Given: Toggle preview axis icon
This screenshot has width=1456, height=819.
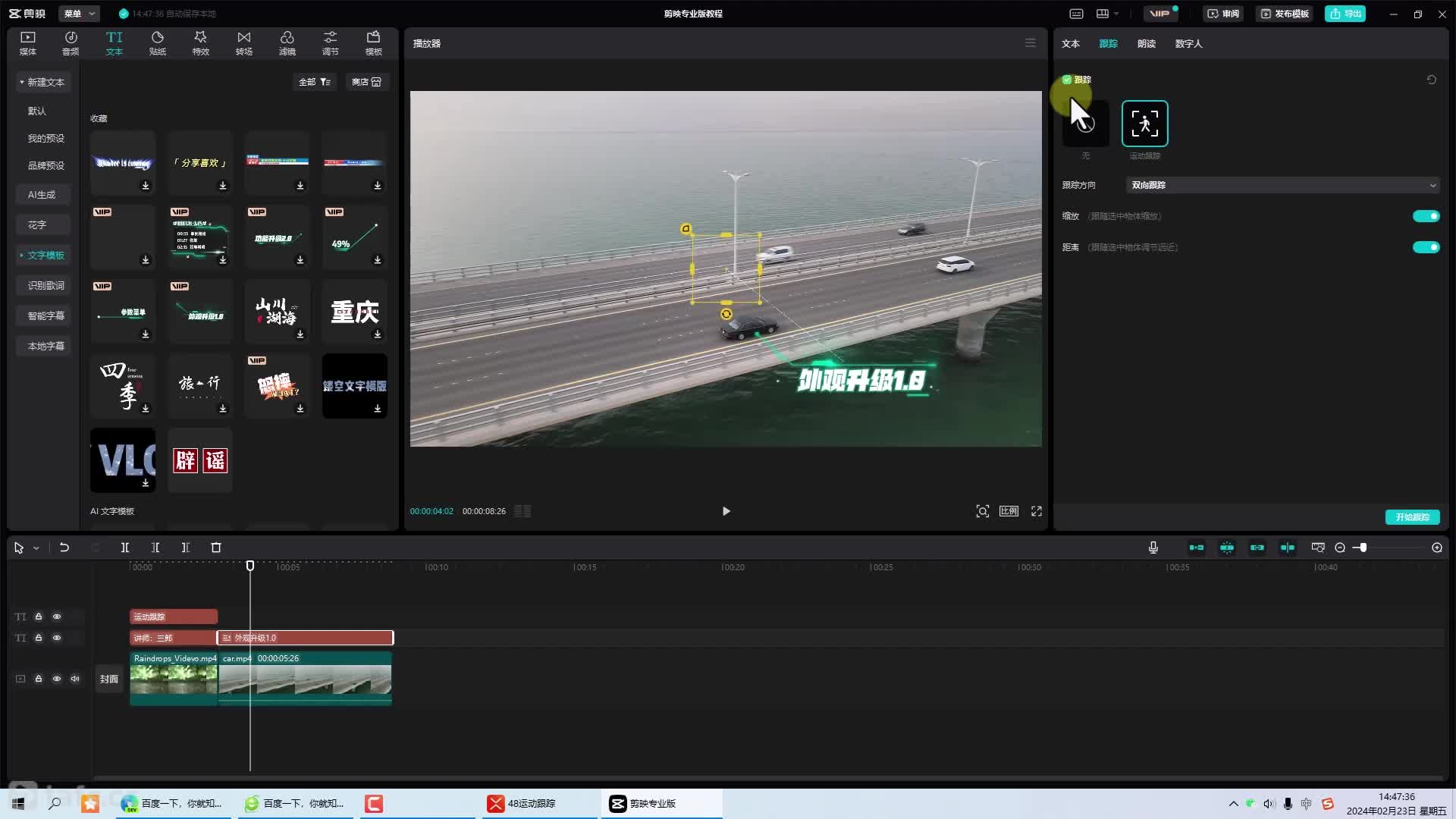Looking at the screenshot, I should (x=1288, y=548).
